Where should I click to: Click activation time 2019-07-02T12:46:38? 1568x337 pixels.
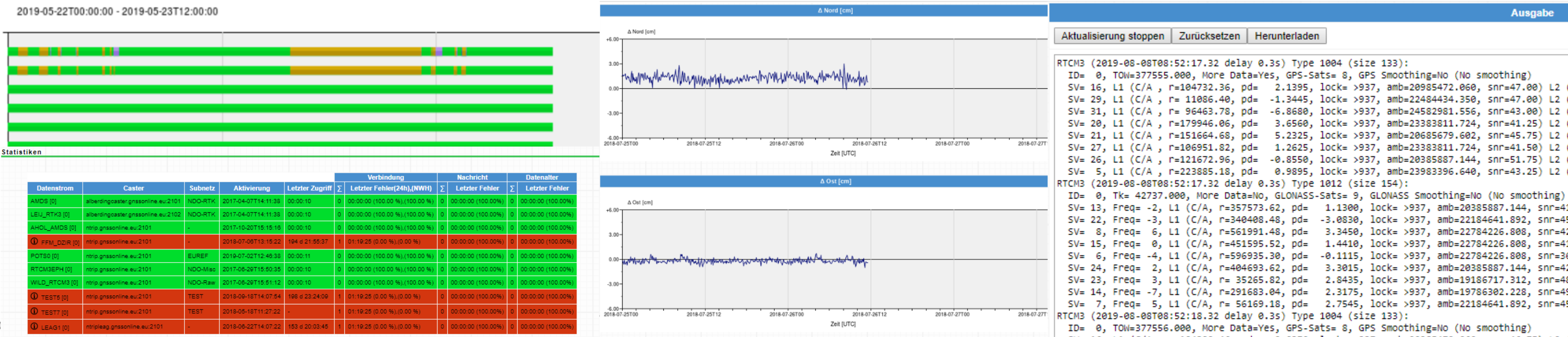[x=251, y=256]
